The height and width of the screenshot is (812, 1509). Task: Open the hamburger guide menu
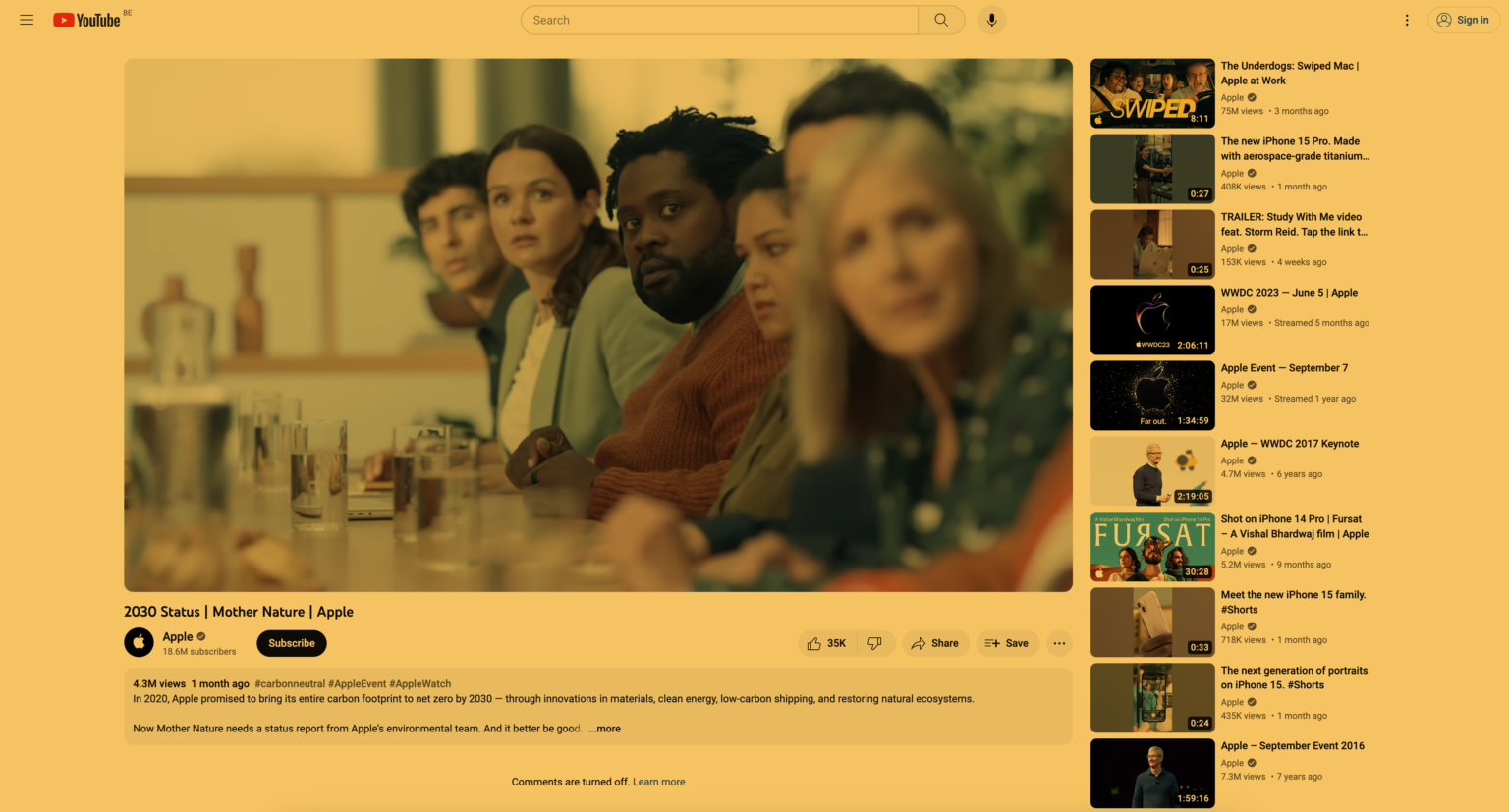(x=27, y=20)
